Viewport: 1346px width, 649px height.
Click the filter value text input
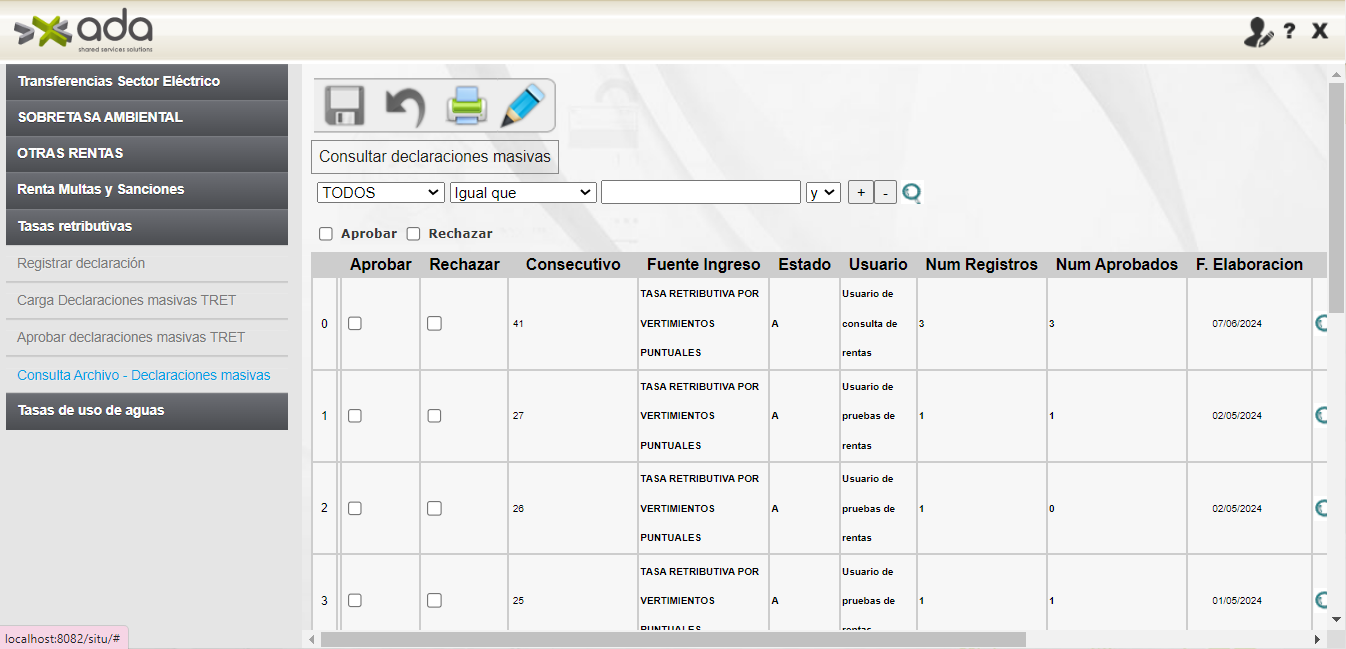pos(701,193)
